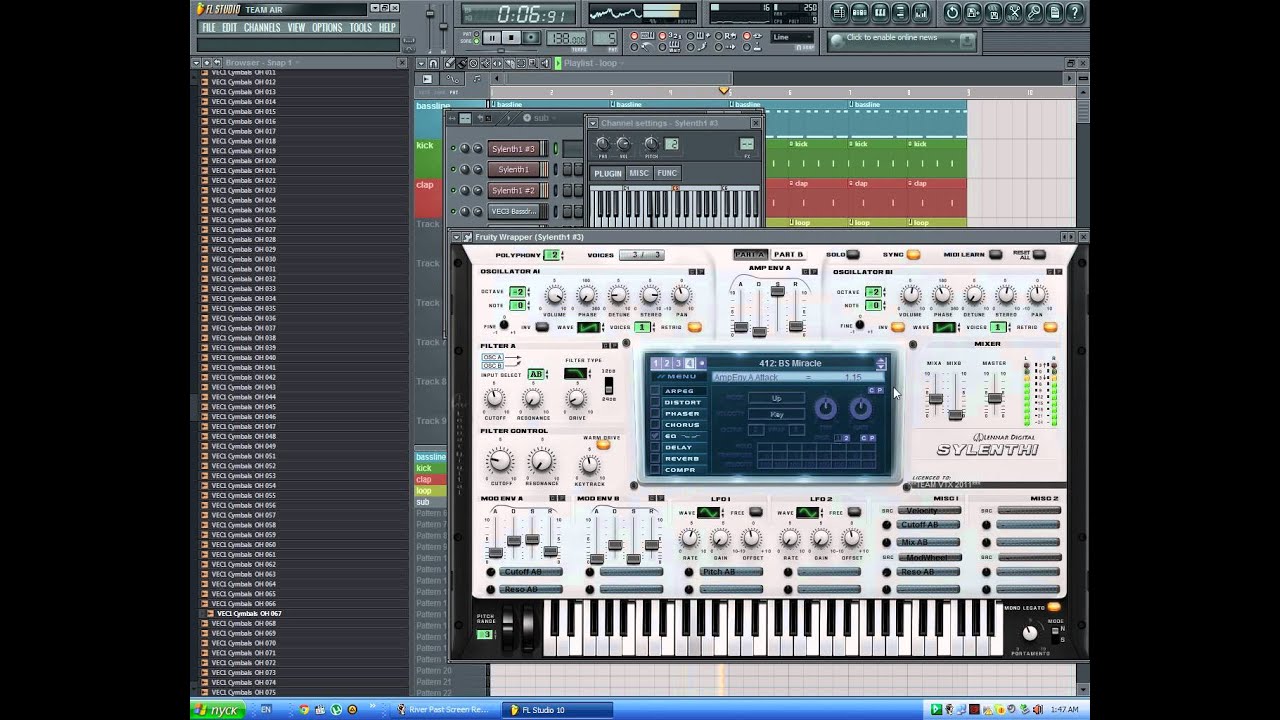Toggle Oscillator A1 INV button
This screenshot has height=720, width=1280.
tap(542, 327)
